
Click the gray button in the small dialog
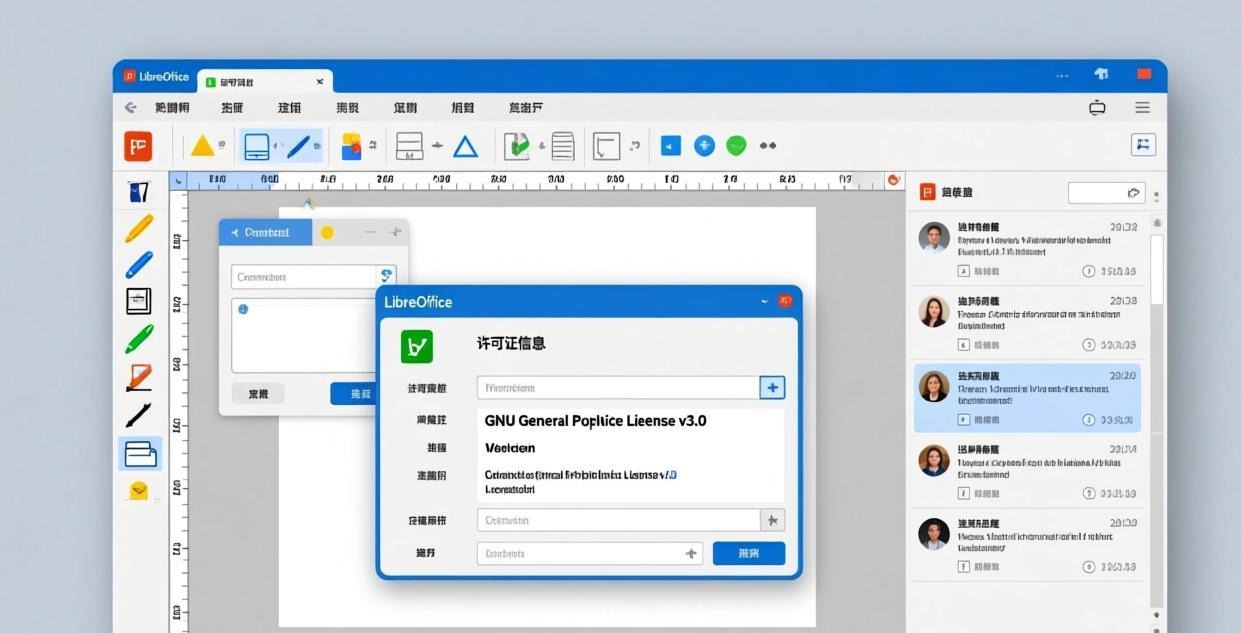[258, 394]
